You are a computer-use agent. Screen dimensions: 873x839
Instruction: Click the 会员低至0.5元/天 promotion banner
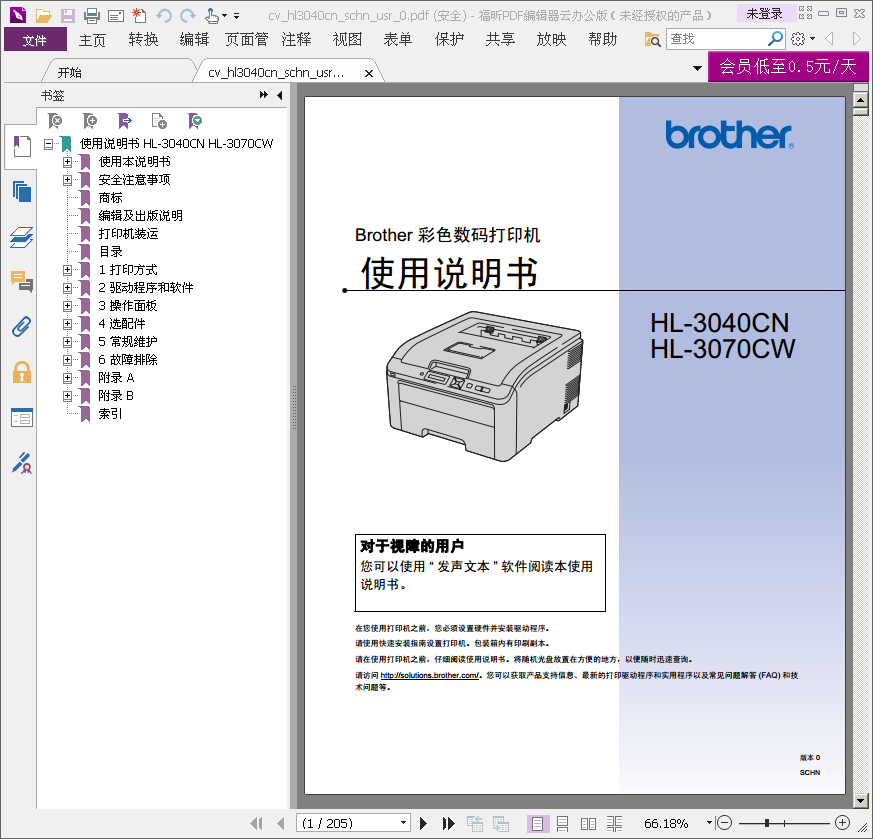click(x=788, y=67)
